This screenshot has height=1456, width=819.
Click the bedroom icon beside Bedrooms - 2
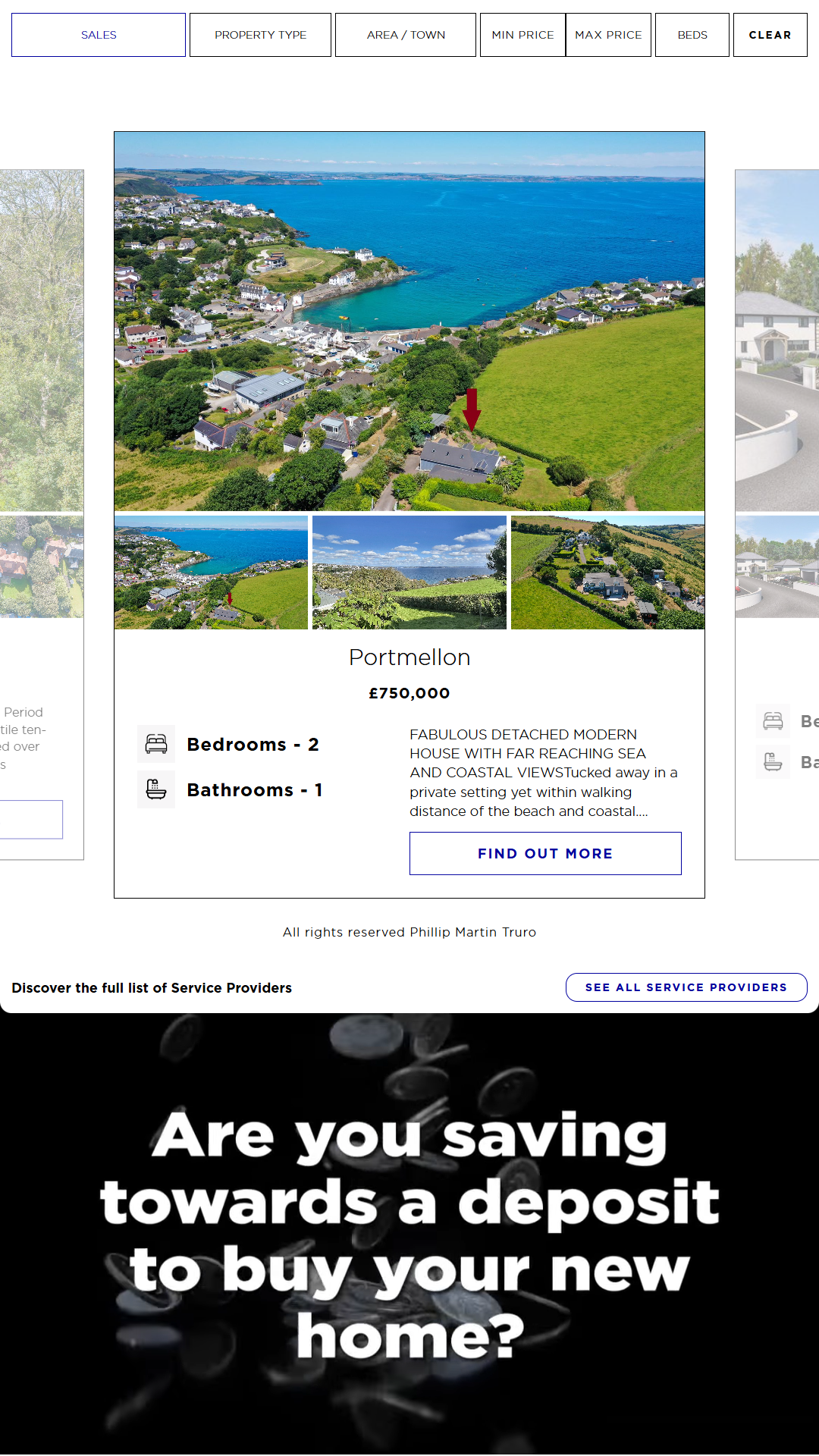point(156,744)
